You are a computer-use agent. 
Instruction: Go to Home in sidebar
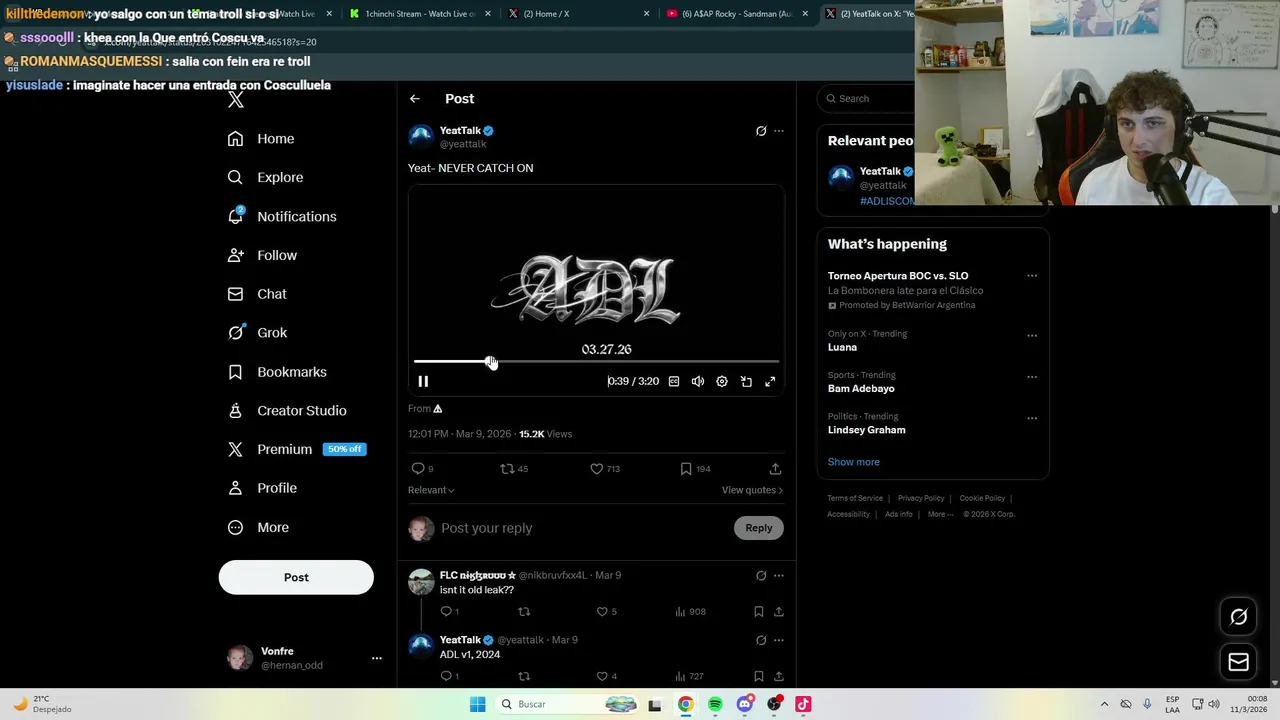pyautogui.click(x=261, y=139)
